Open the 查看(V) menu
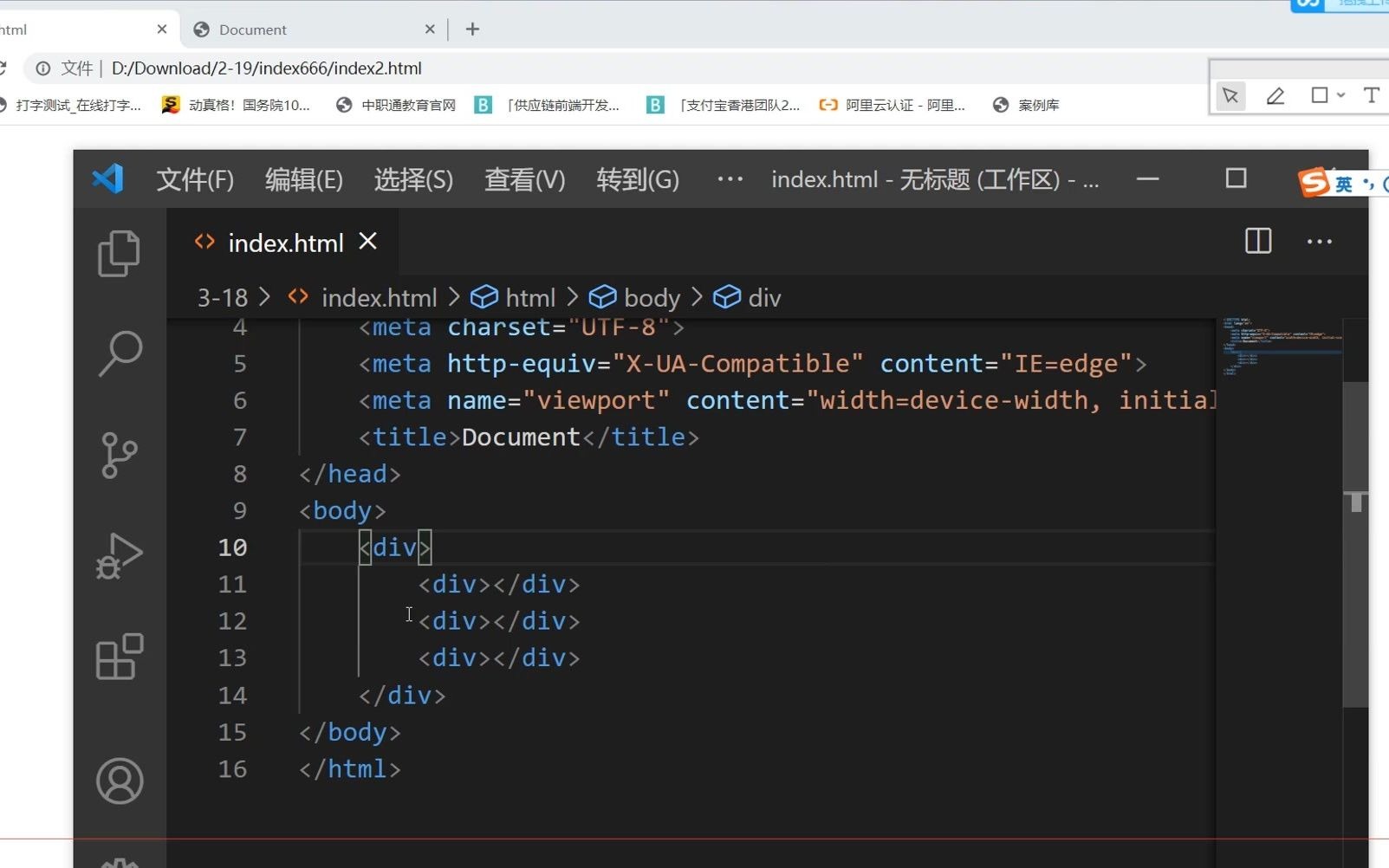 click(525, 179)
